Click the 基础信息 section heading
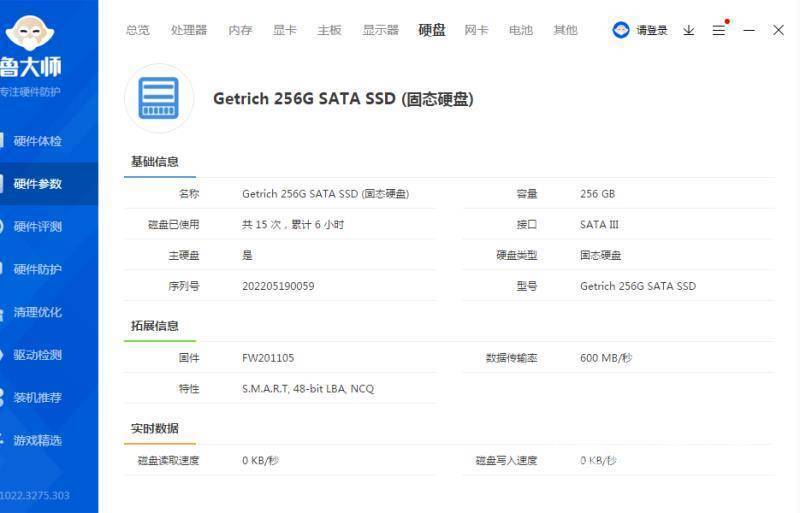The width and height of the screenshot is (800, 513). pyautogui.click(x=155, y=162)
